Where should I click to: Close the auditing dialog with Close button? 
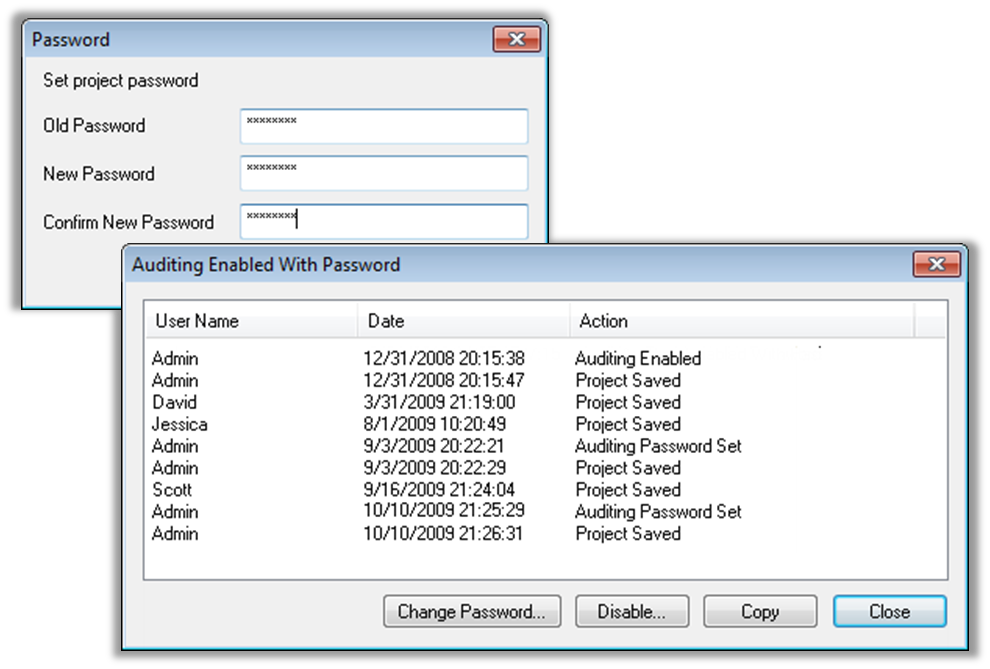click(x=889, y=611)
